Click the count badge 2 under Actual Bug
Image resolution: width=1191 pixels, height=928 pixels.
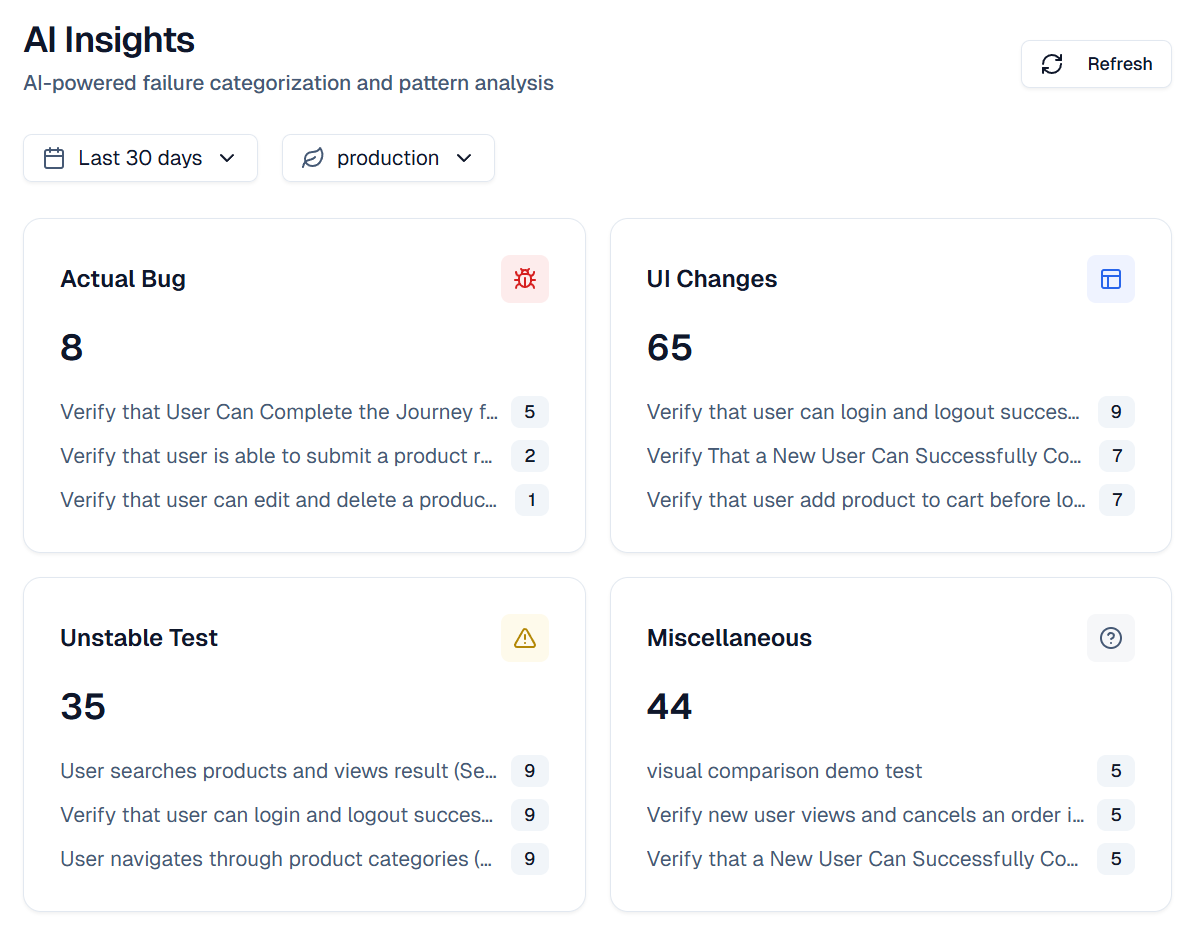(x=529, y=456)
